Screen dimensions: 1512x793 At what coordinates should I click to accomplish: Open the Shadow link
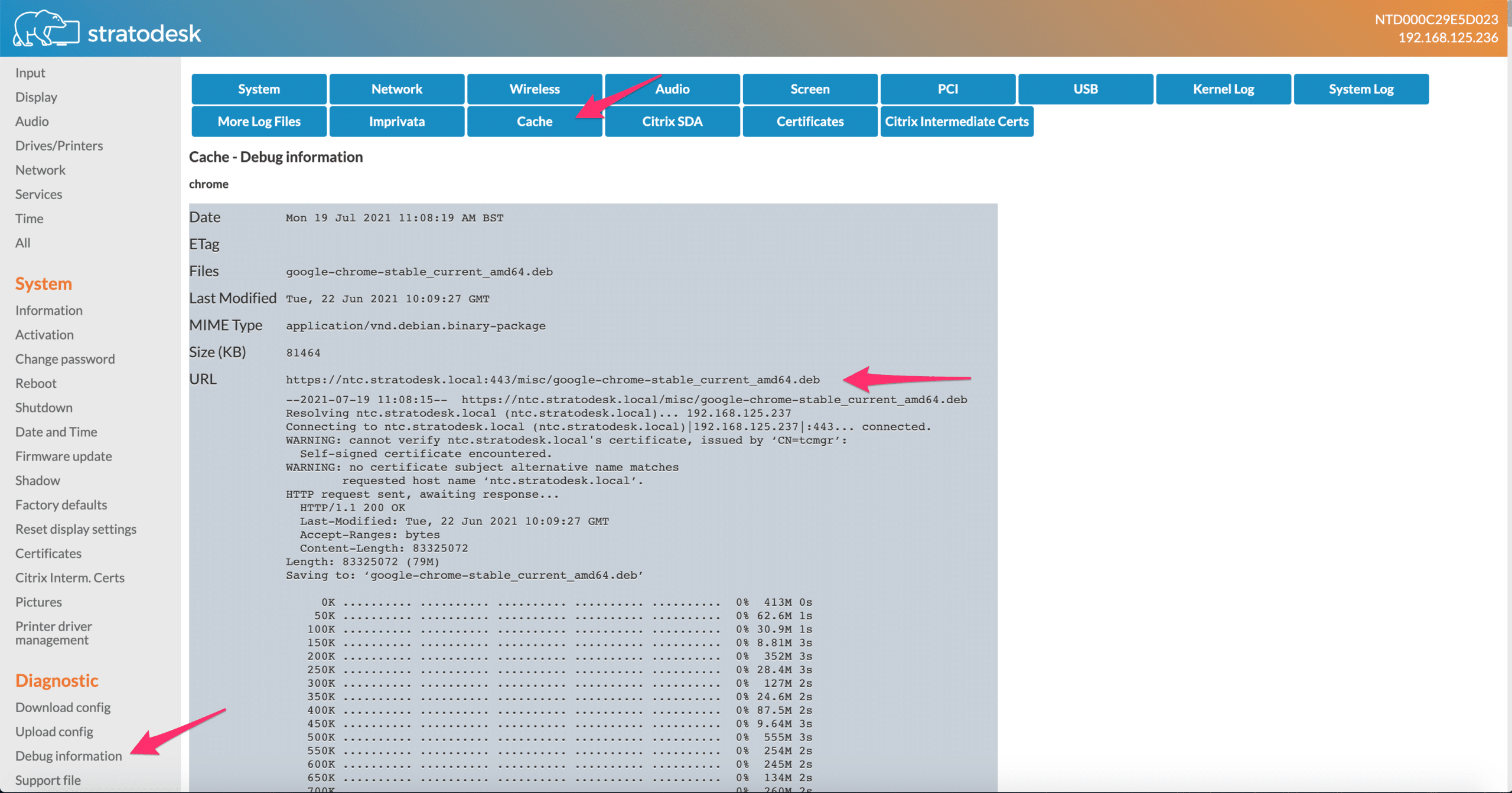(38, 480)
